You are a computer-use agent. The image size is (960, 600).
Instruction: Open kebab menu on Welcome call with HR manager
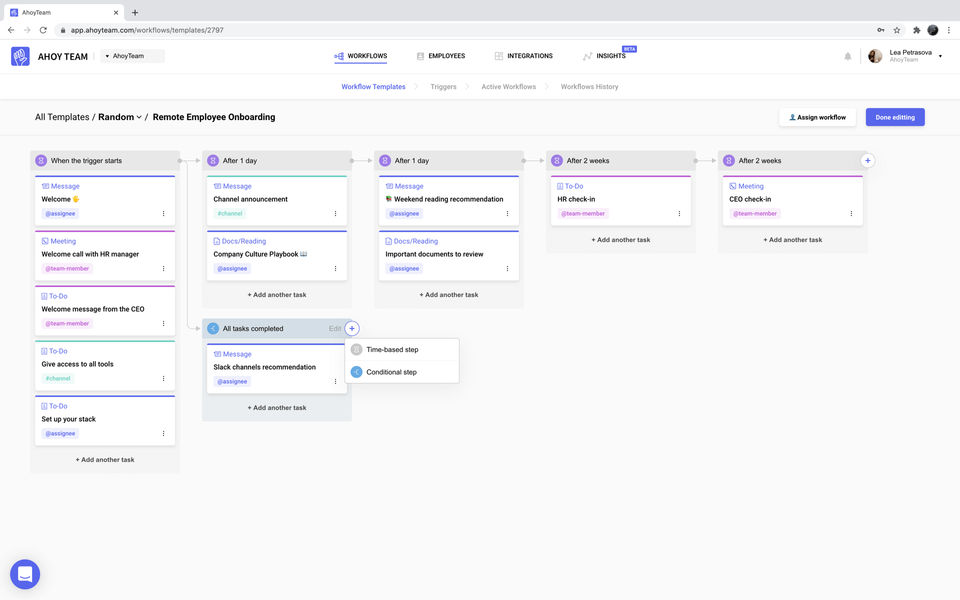[163, 269]
